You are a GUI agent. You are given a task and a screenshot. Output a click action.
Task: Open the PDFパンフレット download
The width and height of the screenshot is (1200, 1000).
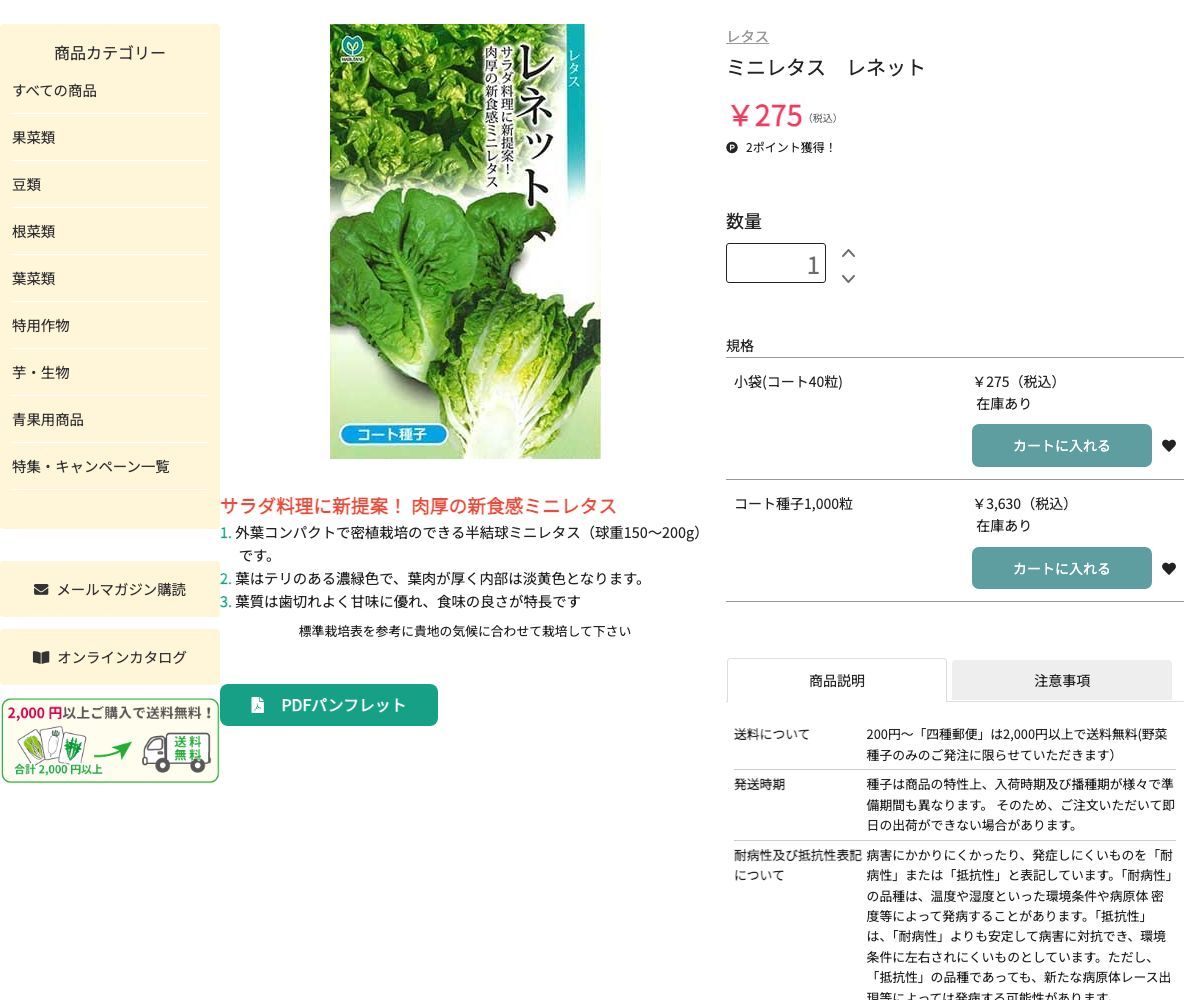pyautogui.click(x=329, y=705)
